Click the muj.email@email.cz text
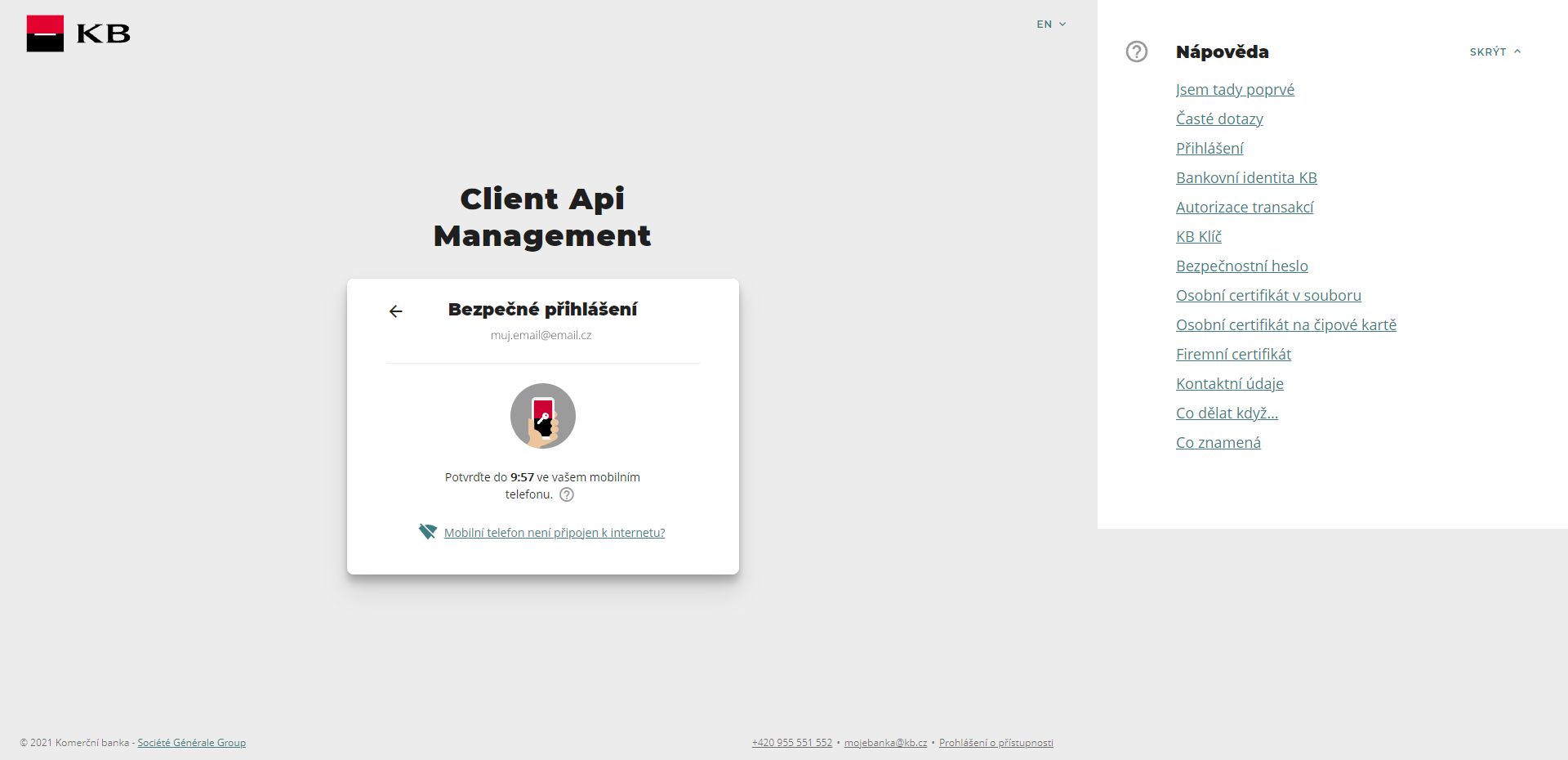1568x760 pixels. point(541,335)
